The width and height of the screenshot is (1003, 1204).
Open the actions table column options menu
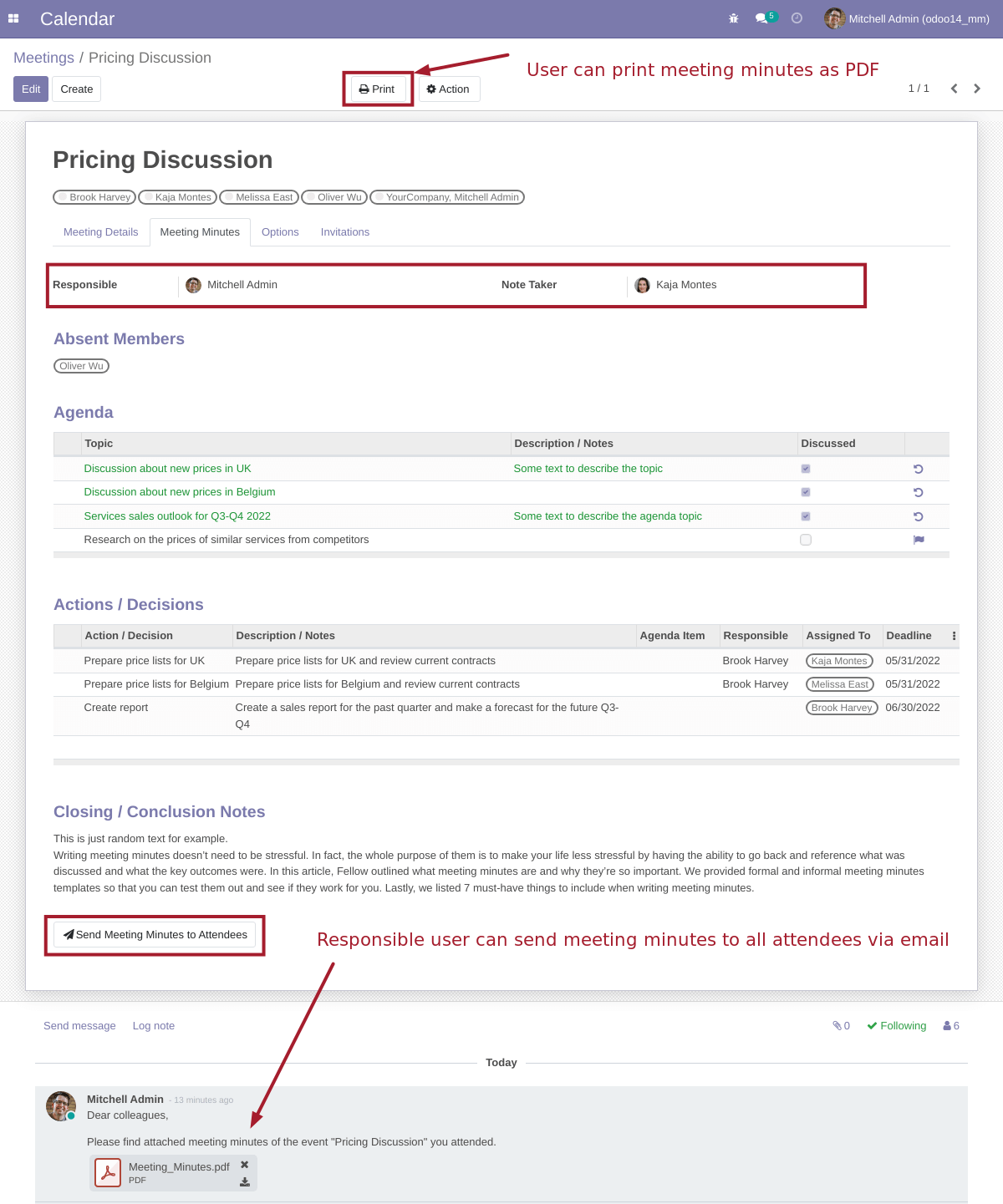click(954, 636)
